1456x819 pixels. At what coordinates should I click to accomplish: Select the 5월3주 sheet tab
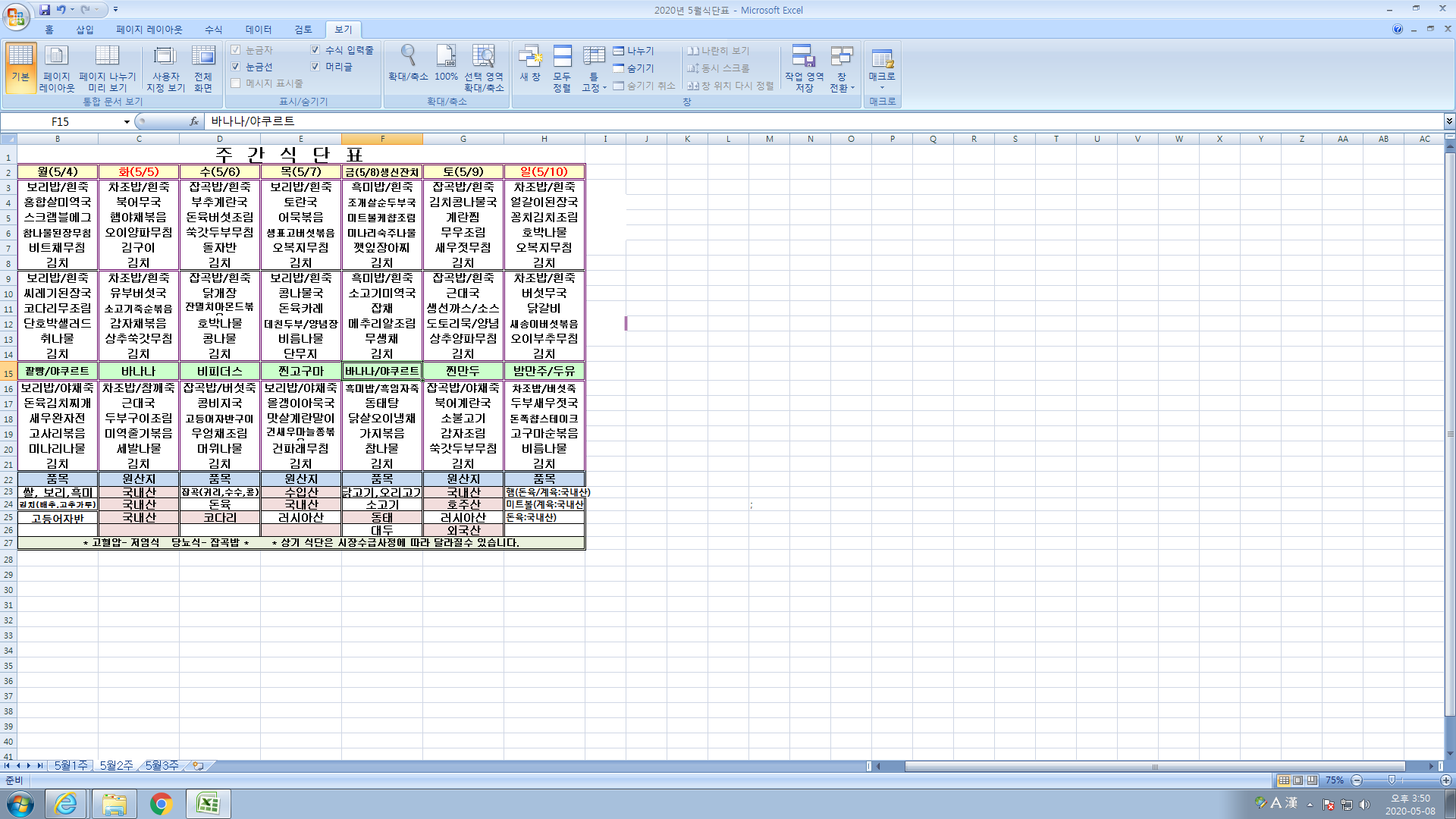(162, 766)
